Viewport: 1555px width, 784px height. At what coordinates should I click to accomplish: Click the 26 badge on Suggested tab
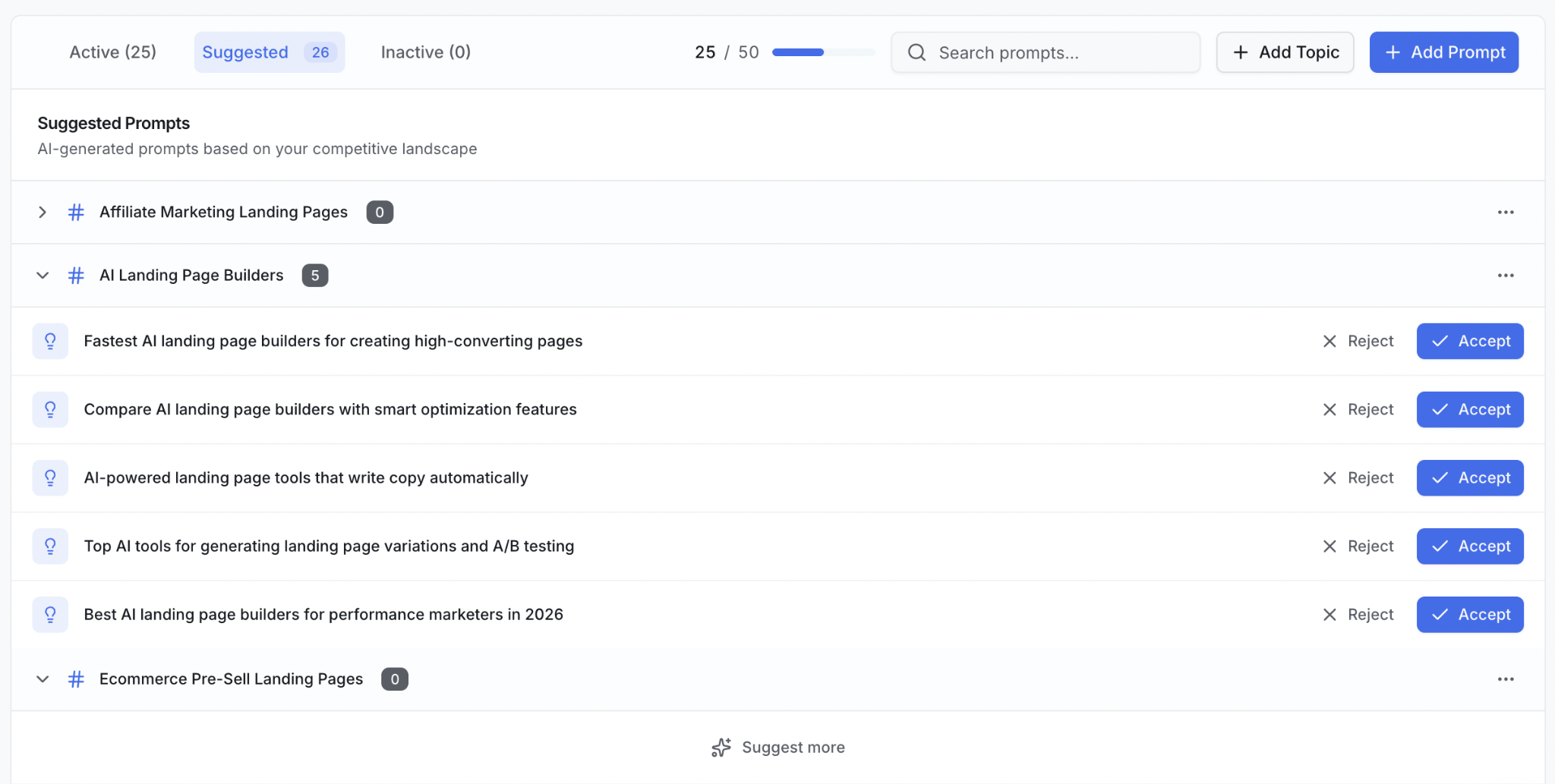pos(320,52)
